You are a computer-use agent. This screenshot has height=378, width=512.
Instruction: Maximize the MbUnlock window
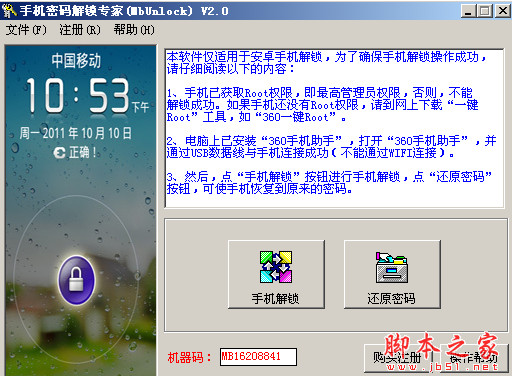click(x=485, y=11)
